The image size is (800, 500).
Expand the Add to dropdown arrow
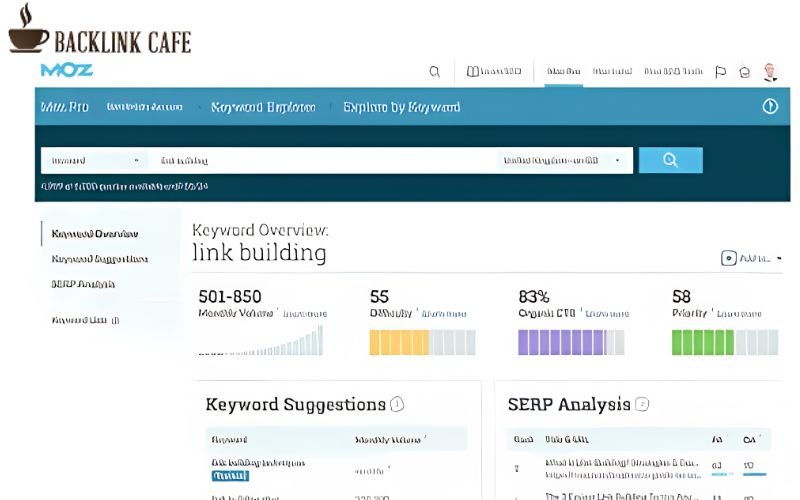pyautogui.click(x=779, y=258)
